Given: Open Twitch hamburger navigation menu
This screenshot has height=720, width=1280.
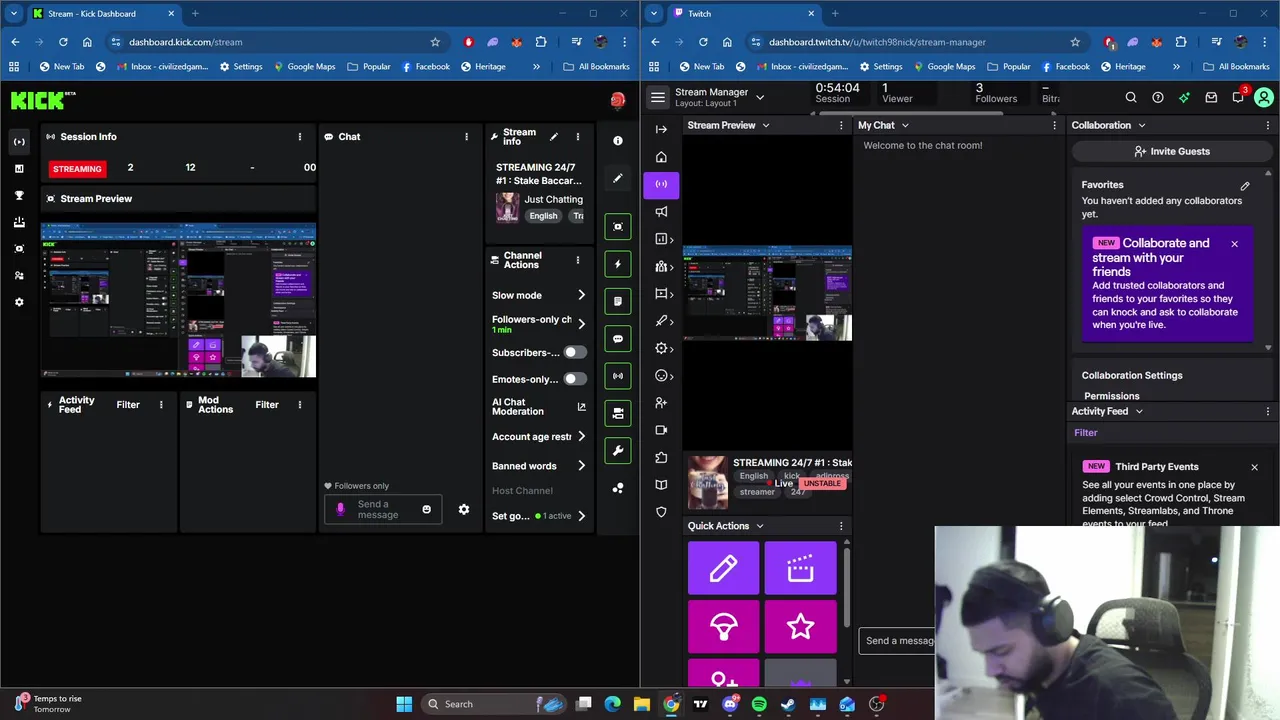Looking at the screenshot, I should 657,97.
